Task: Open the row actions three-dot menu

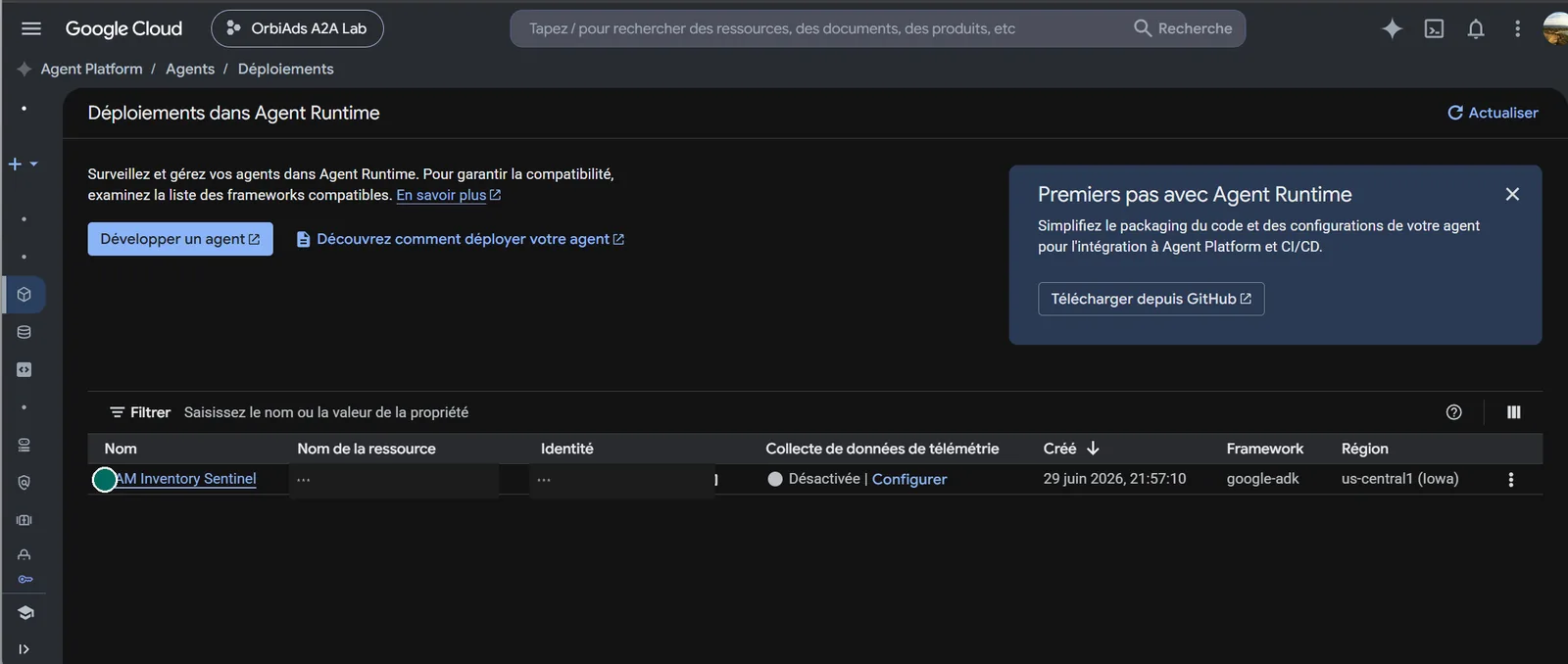Action: click(1510, 479)
